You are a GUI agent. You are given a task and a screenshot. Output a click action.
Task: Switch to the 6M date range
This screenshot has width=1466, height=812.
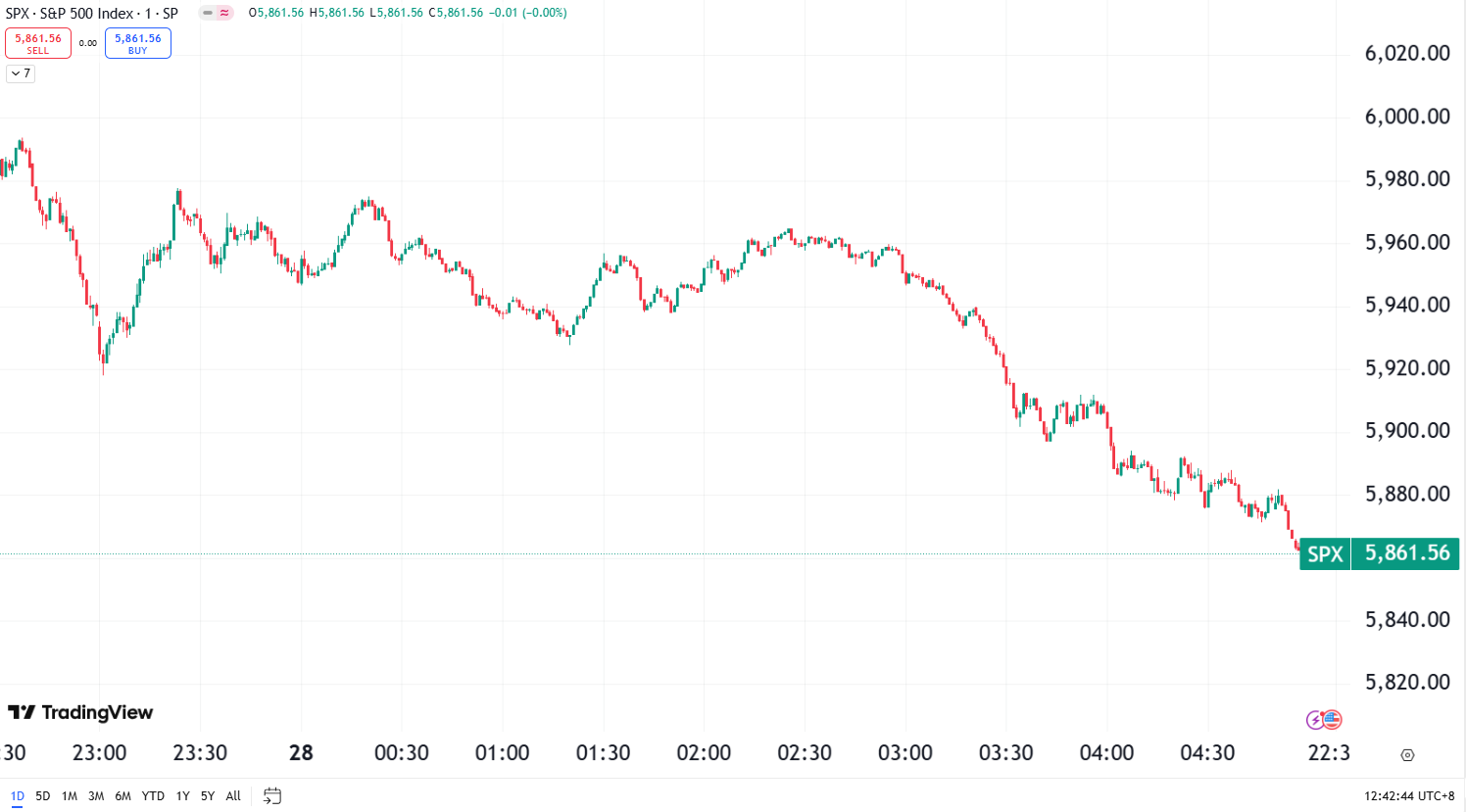(122, 796)
